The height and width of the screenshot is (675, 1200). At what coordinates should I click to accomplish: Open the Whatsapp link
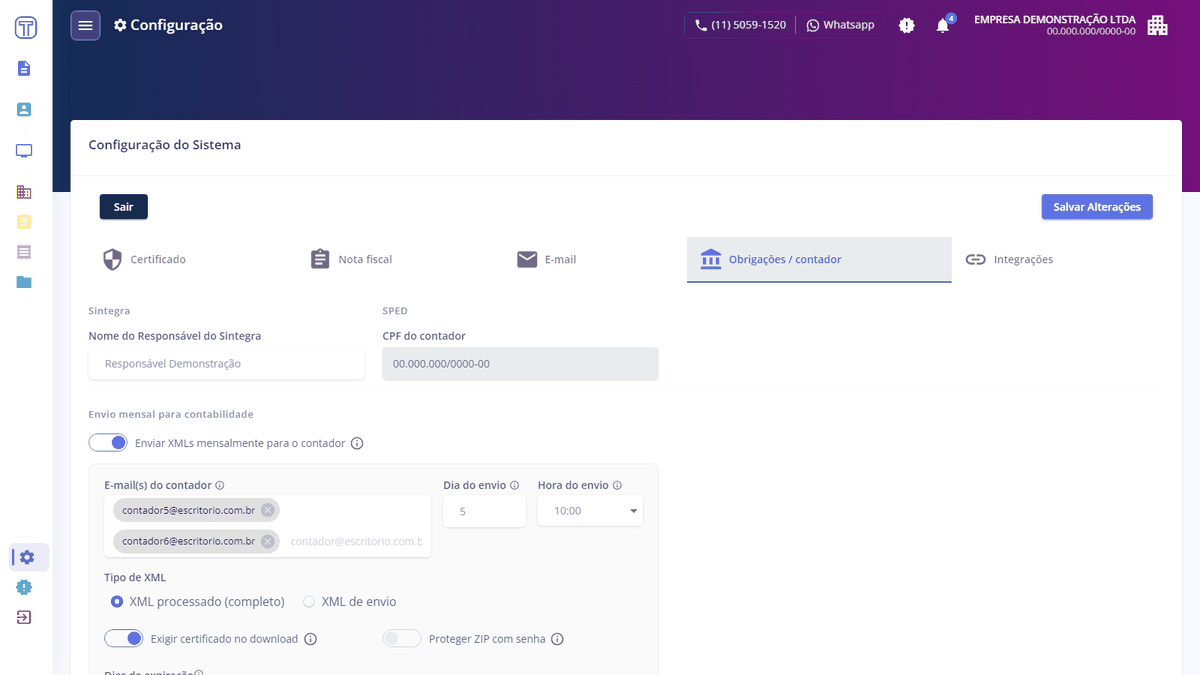tap(840, 25)
